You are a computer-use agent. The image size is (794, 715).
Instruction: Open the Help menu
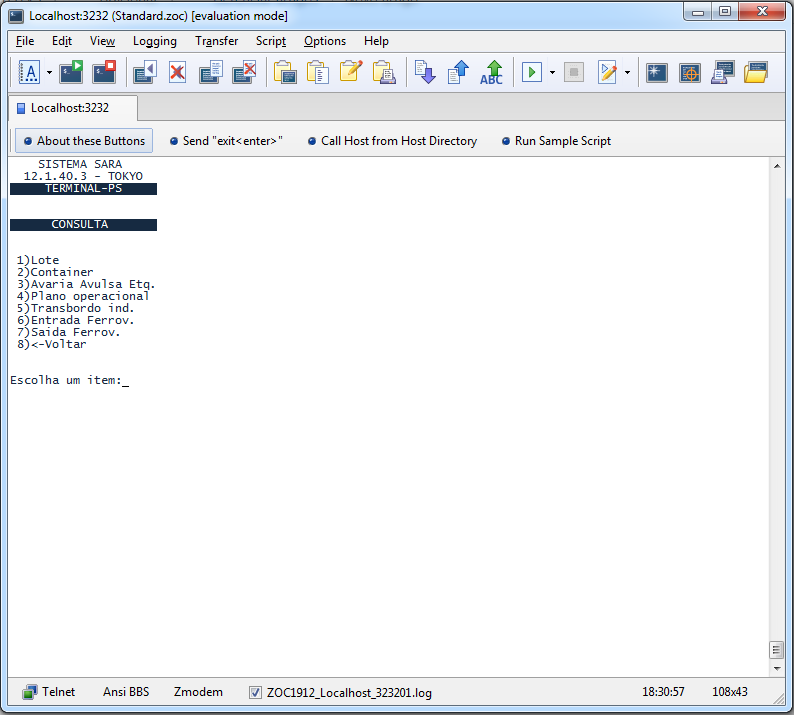point(376,41)
